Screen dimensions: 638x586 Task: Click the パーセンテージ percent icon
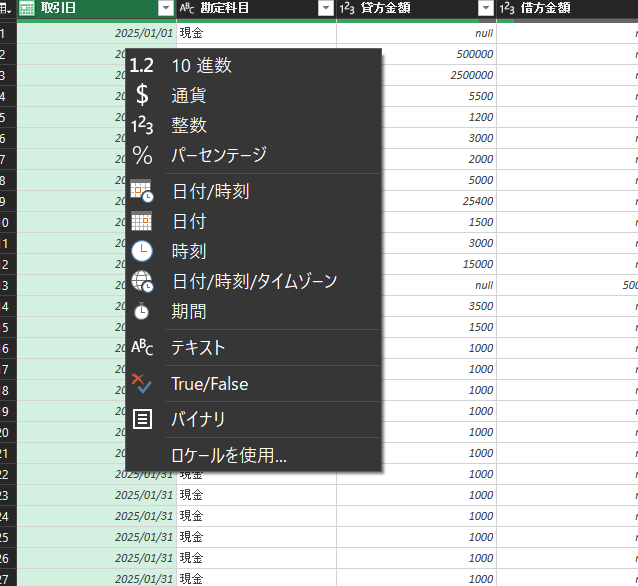(142, 156)
